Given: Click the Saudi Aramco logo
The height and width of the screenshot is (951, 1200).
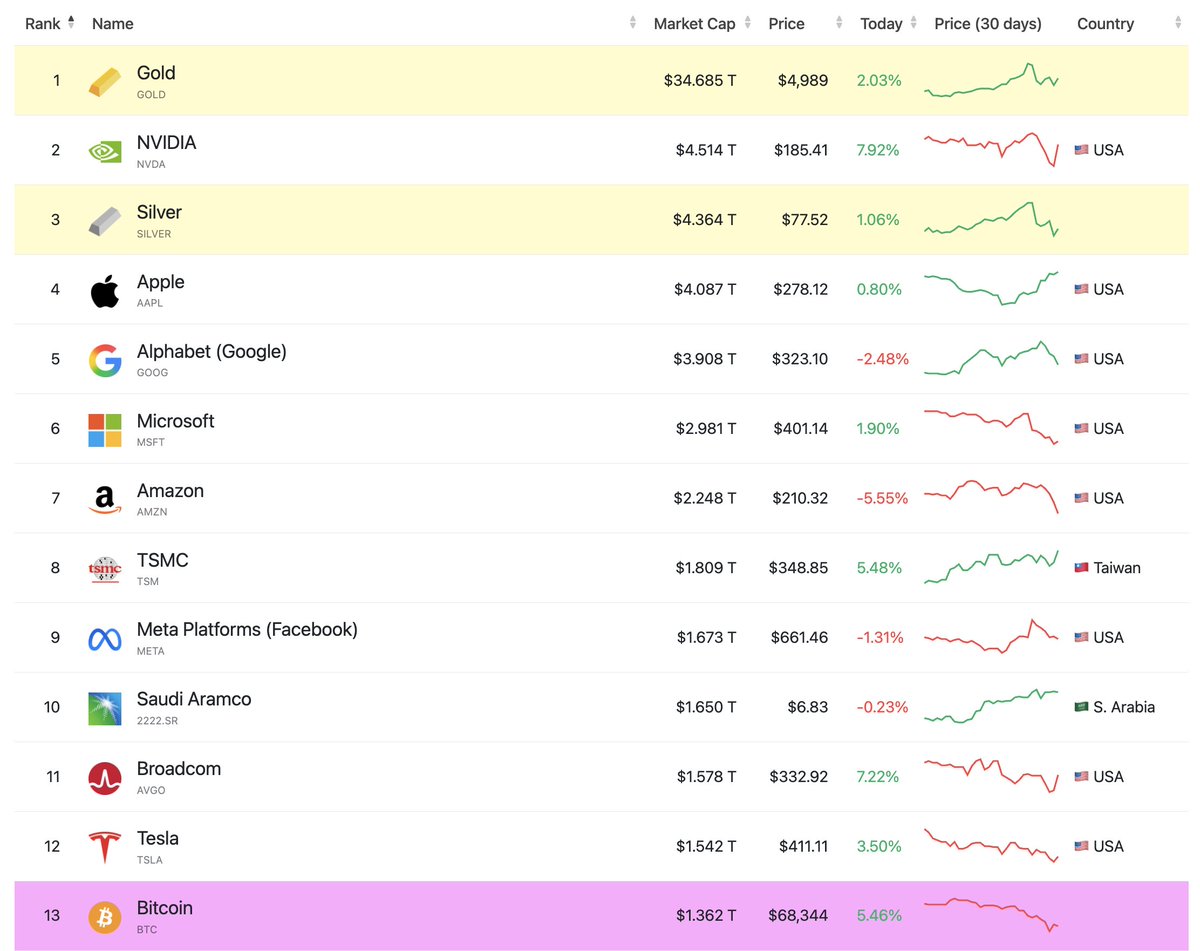Looking at the screenshot, I should (x=104, y=706).
